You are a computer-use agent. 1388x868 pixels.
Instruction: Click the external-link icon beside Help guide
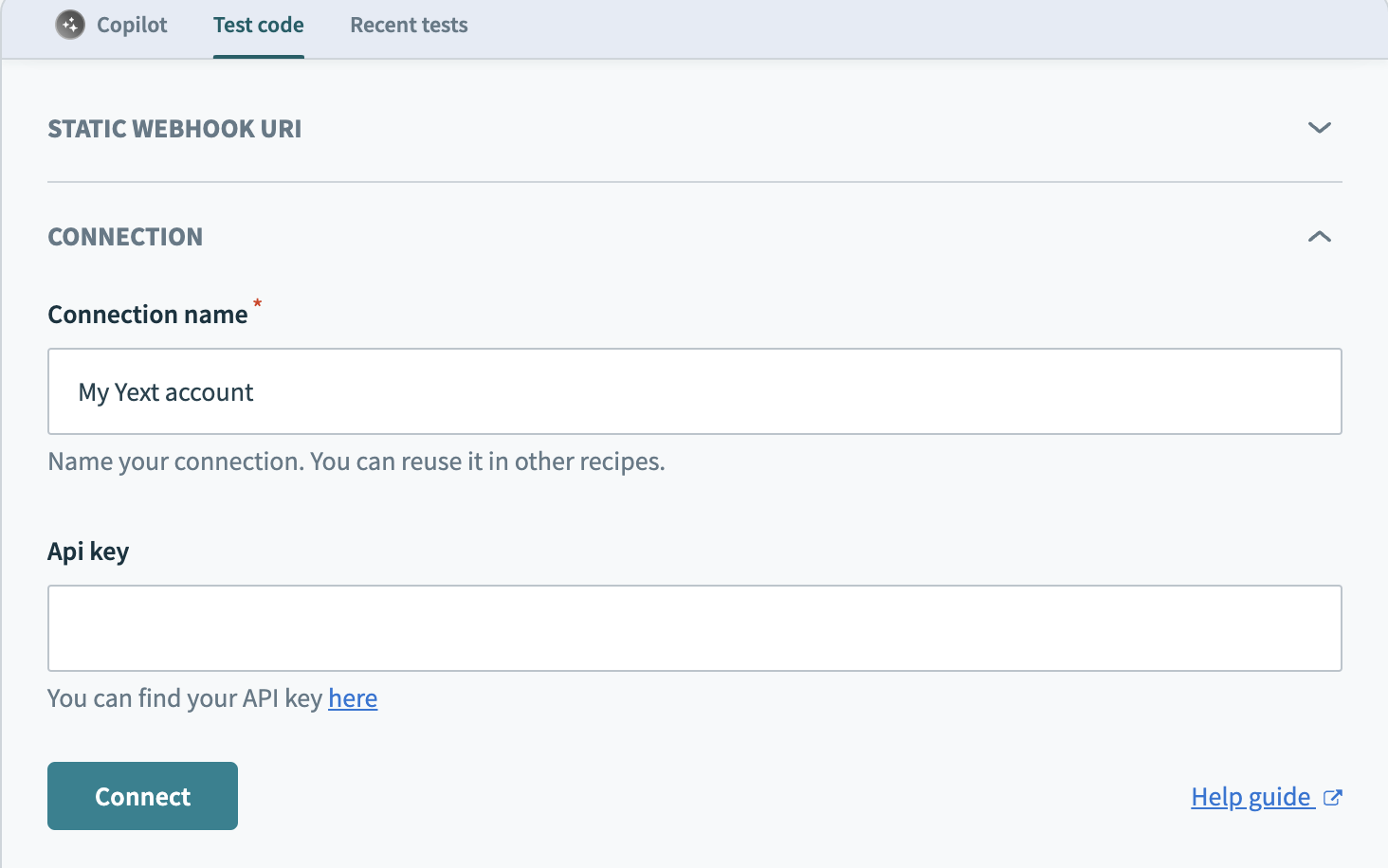pyautogui.click(x=1332, y=798)
